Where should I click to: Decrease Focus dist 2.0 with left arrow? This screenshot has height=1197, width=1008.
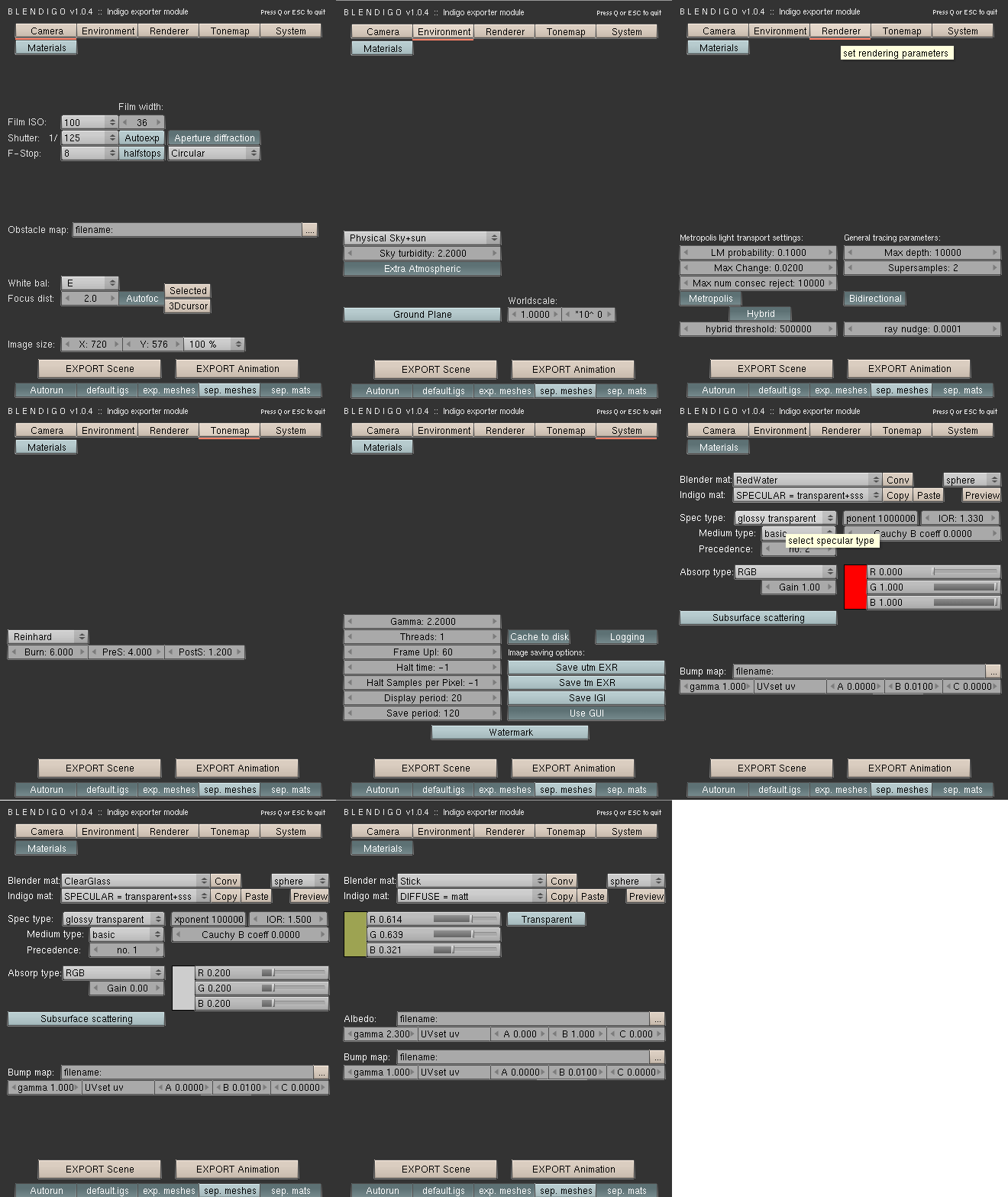pyautogui.click(x=67, y=299)
